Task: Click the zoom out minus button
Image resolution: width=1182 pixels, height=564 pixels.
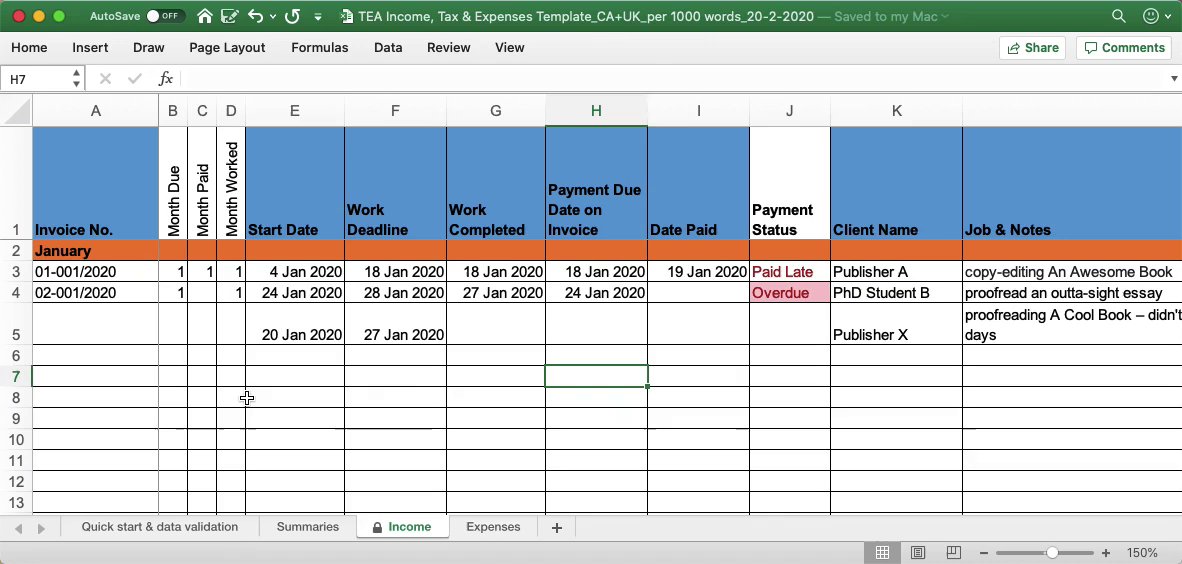Action: [983, 553]
